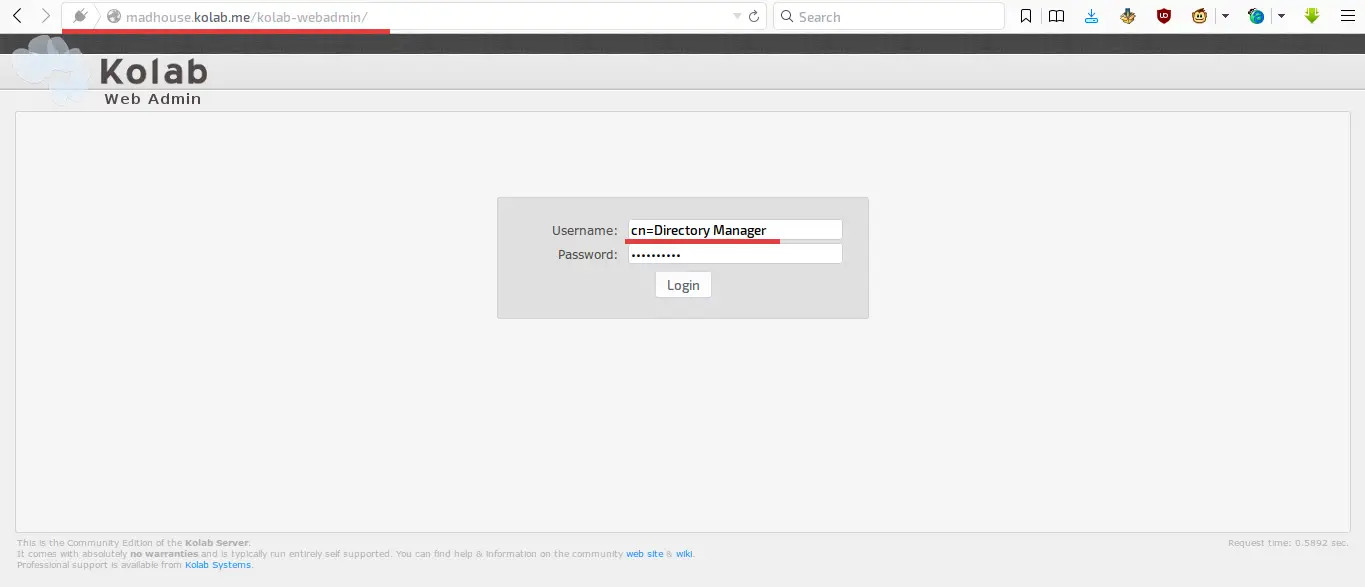
Task: Expand the dropdown beside the globe extension
Action: pyautogui.click(x=1281, y=17)
